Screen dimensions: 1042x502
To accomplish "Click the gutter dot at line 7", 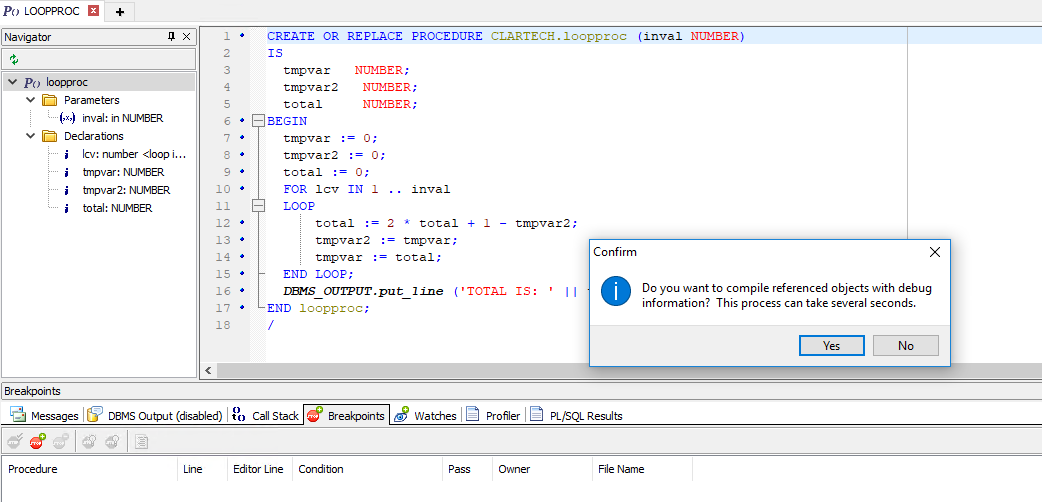I will pyautogui.click(x=242, y=138).
